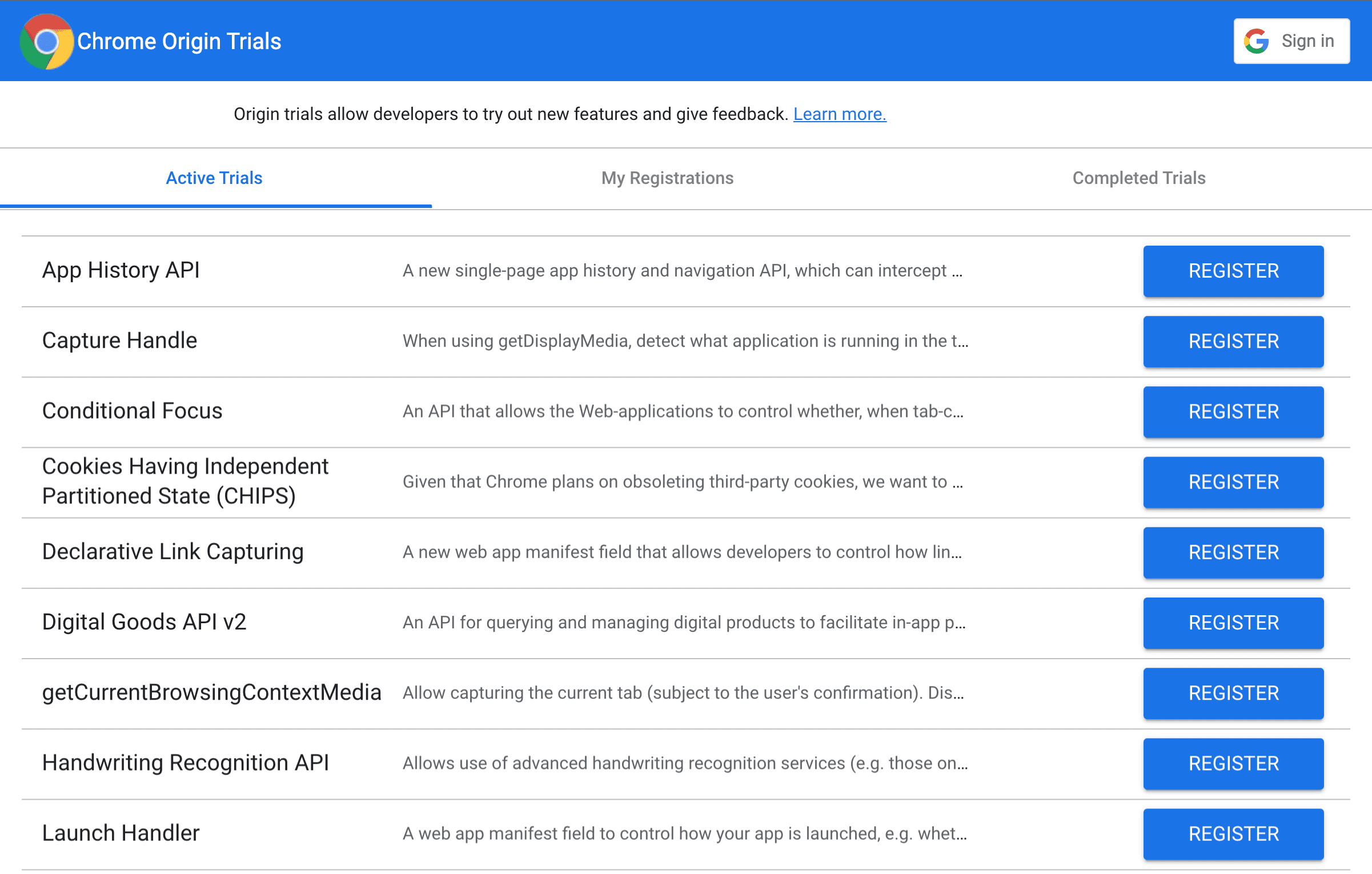The width and height of the screenshot is (1372, 874).
Task: Click Digital Goods API v2 description
Action: point(684,622)
